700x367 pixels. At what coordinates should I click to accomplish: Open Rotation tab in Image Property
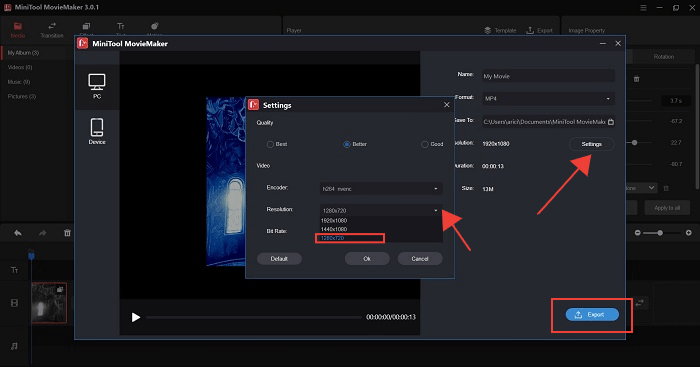(x=663, y=57)
